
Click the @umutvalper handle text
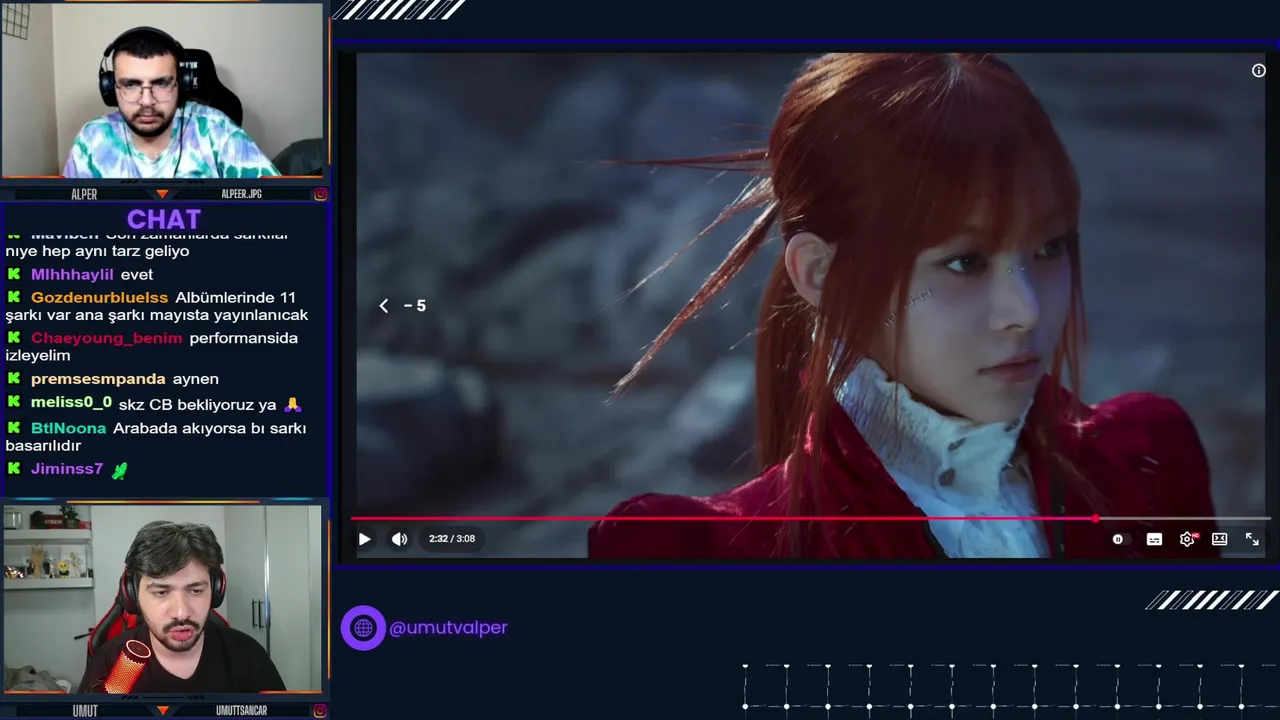448,628
